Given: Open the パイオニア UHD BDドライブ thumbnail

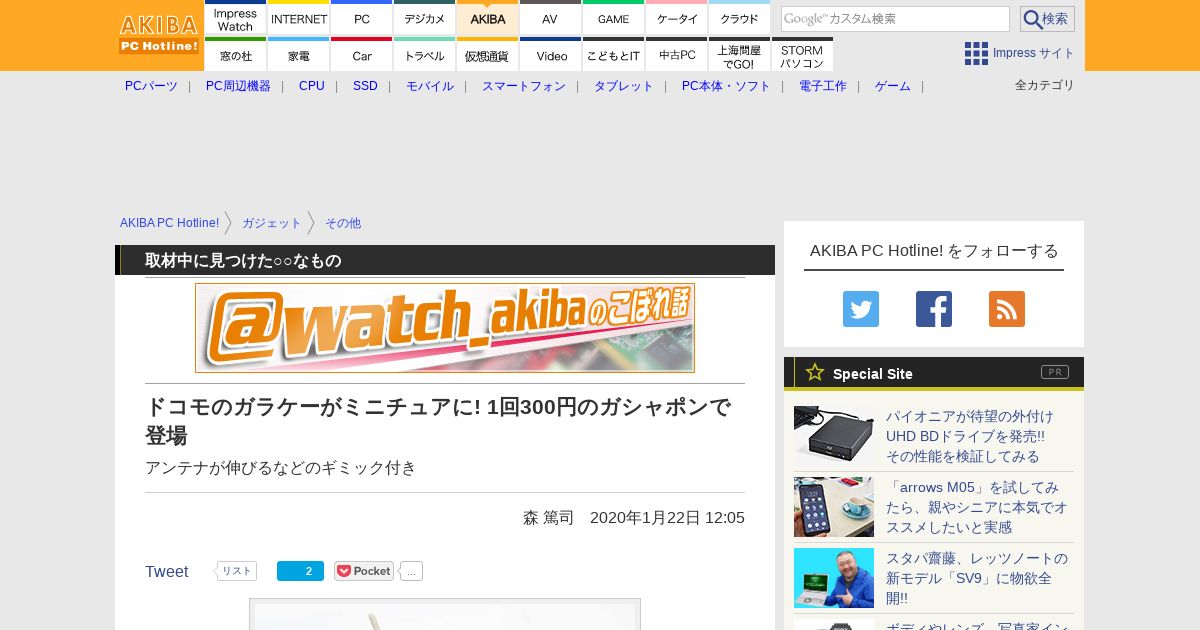Looking at the screenshot, I should [x=834, y=436].
